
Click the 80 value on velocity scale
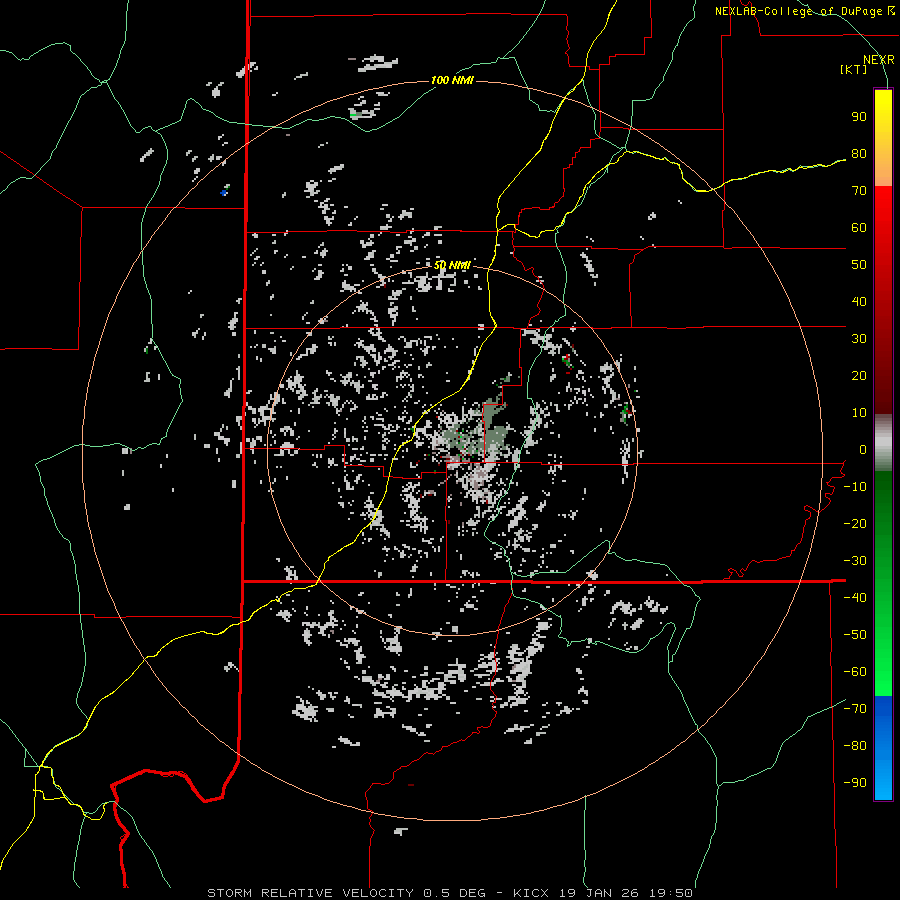click(859, 154)
